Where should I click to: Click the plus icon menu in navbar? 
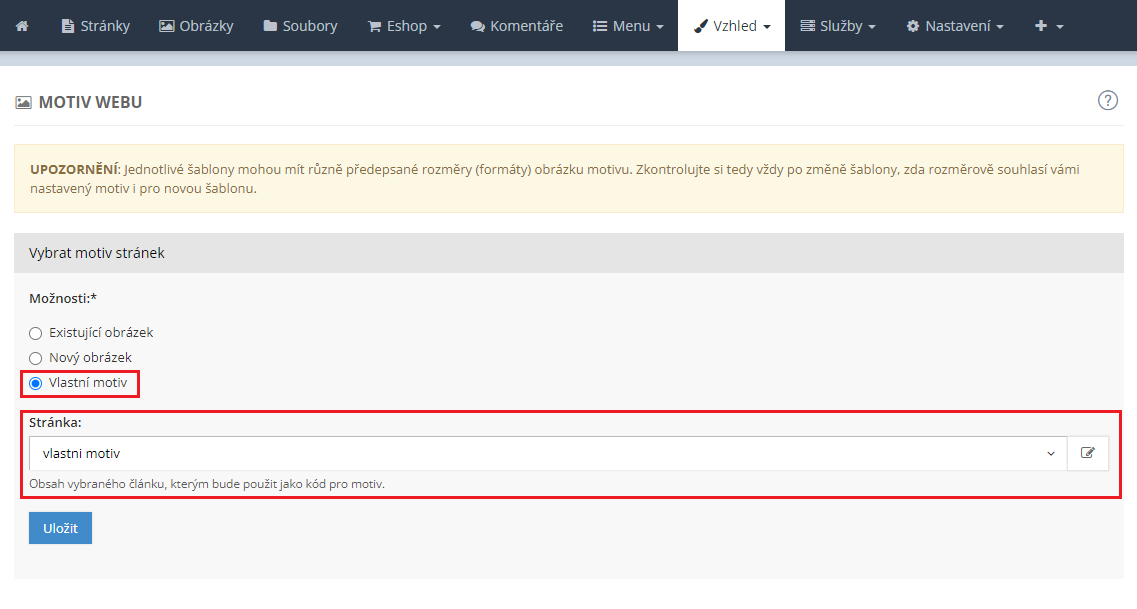(x=1048, y=26)
